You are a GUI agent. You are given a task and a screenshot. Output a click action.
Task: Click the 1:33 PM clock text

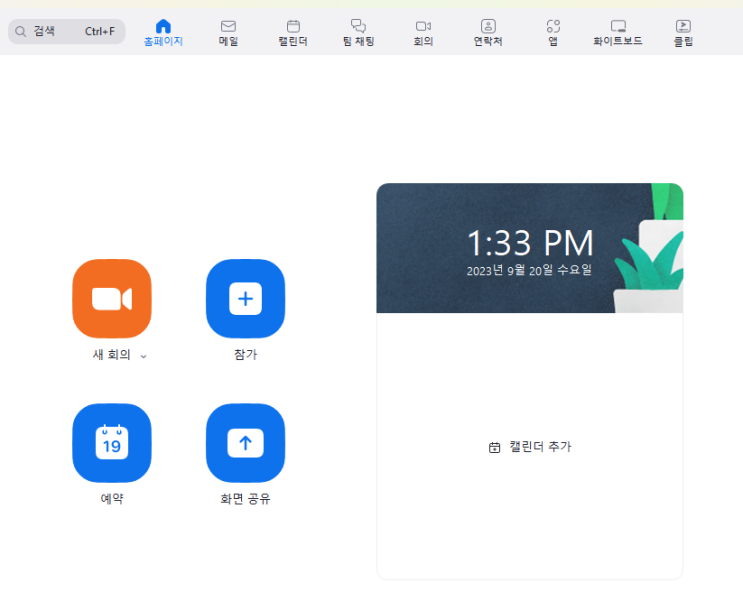(x=530, y=243)
